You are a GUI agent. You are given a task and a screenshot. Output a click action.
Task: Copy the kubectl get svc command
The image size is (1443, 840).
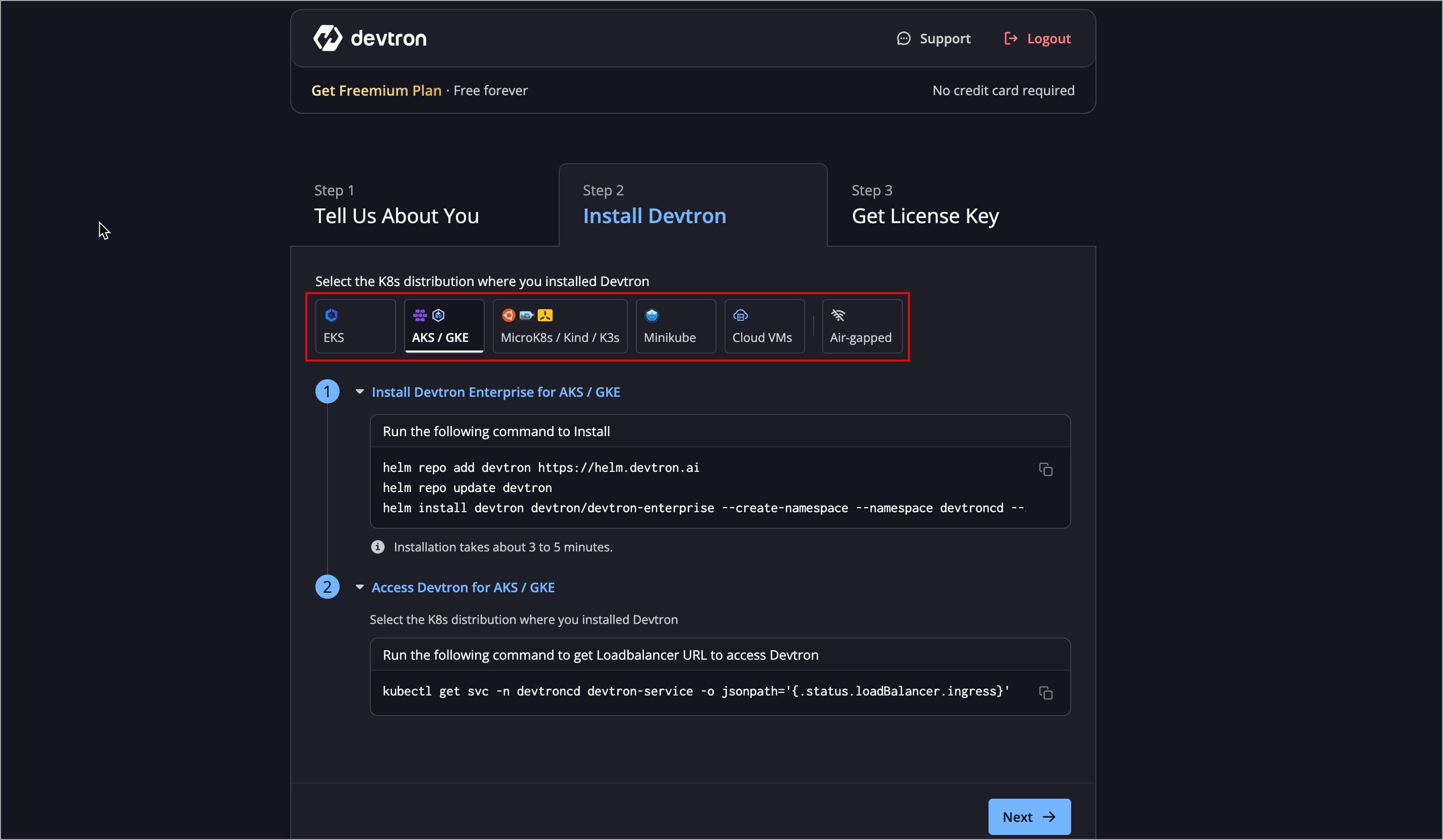coord(1045,692)
